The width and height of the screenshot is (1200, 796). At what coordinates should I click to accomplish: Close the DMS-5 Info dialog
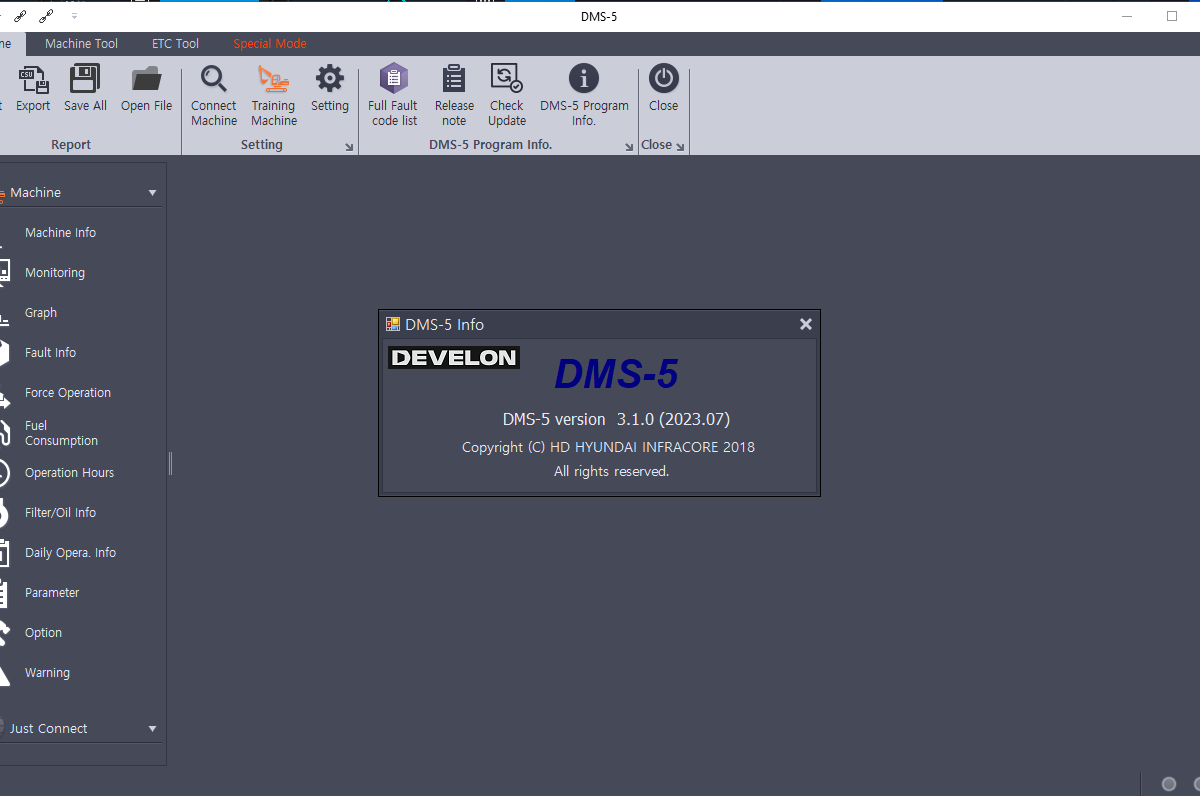coord(805,323)
